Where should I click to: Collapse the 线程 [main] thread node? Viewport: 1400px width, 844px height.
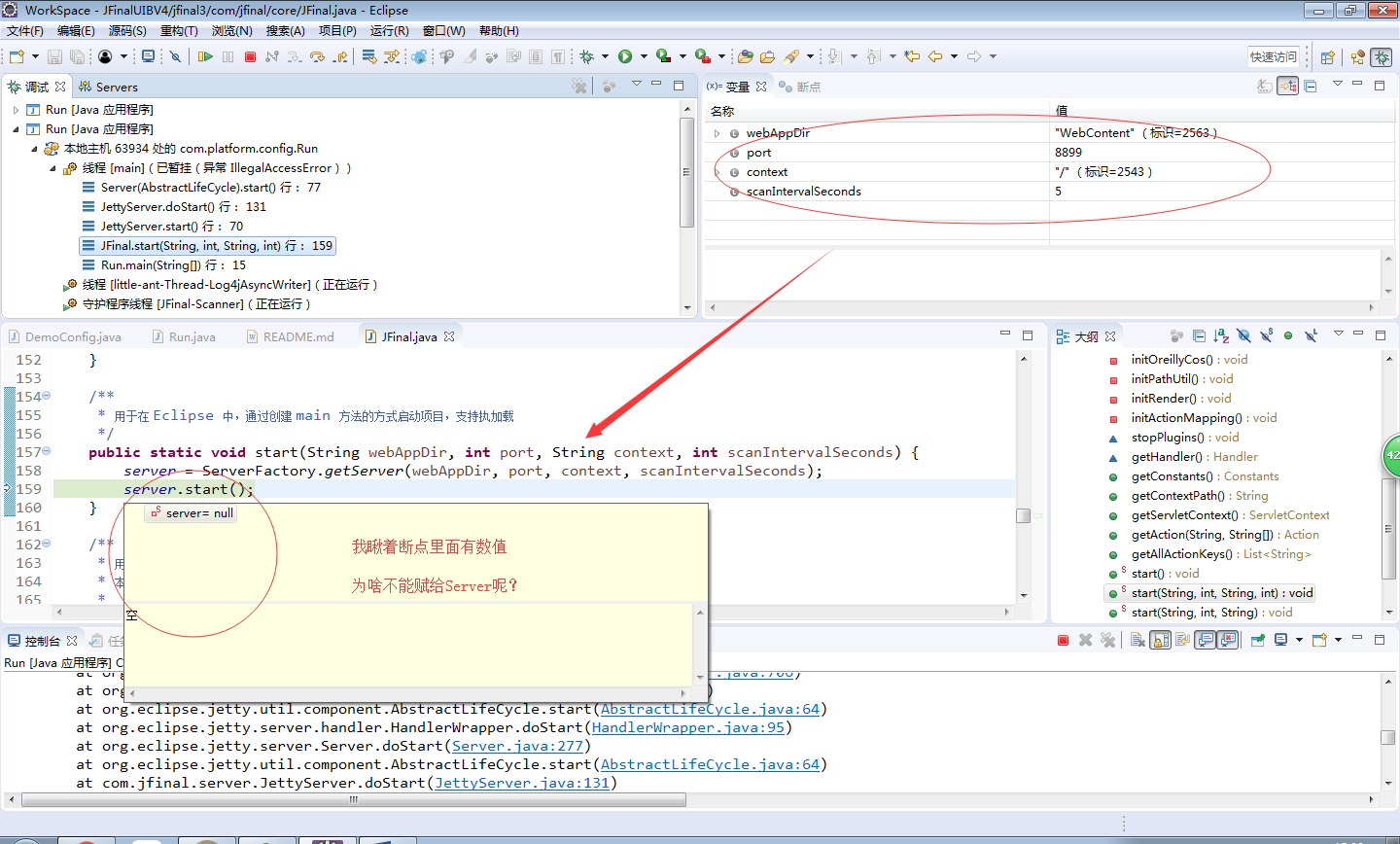coord(52,168)
